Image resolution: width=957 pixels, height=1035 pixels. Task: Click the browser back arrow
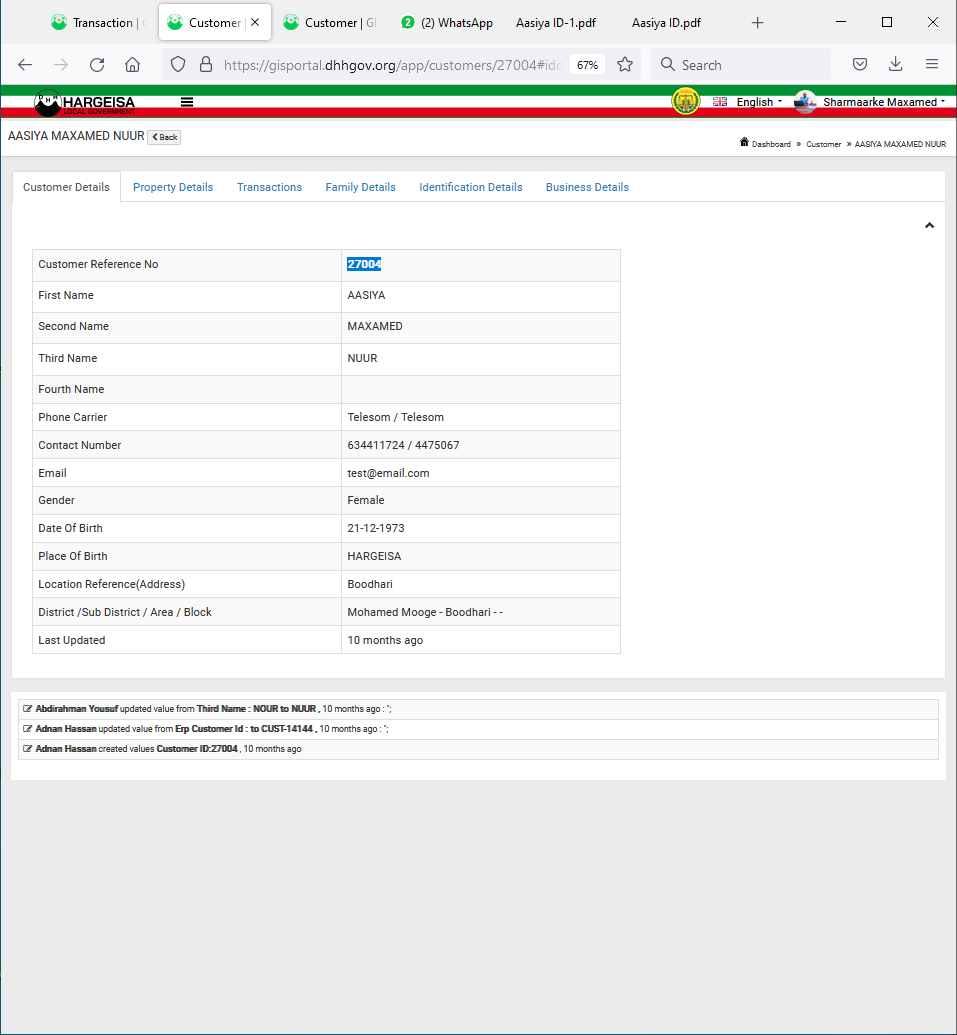click(x=25, y=65)
